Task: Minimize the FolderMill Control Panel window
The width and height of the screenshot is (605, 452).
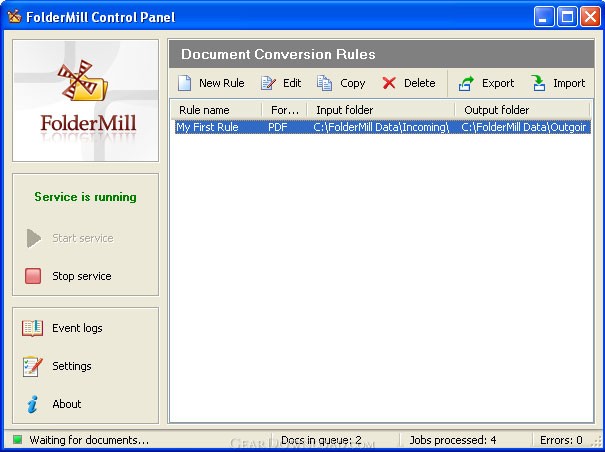Action: (544, 17)
